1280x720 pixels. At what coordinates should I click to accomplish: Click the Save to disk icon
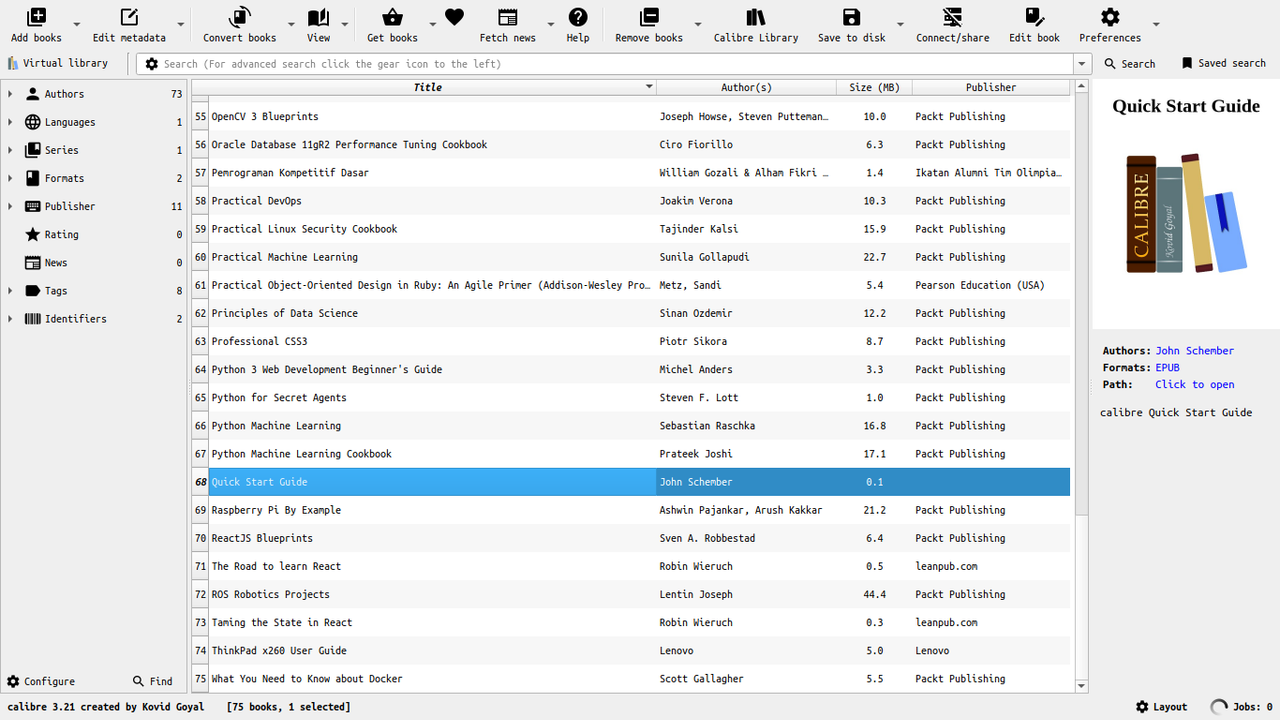click(851, 18)
